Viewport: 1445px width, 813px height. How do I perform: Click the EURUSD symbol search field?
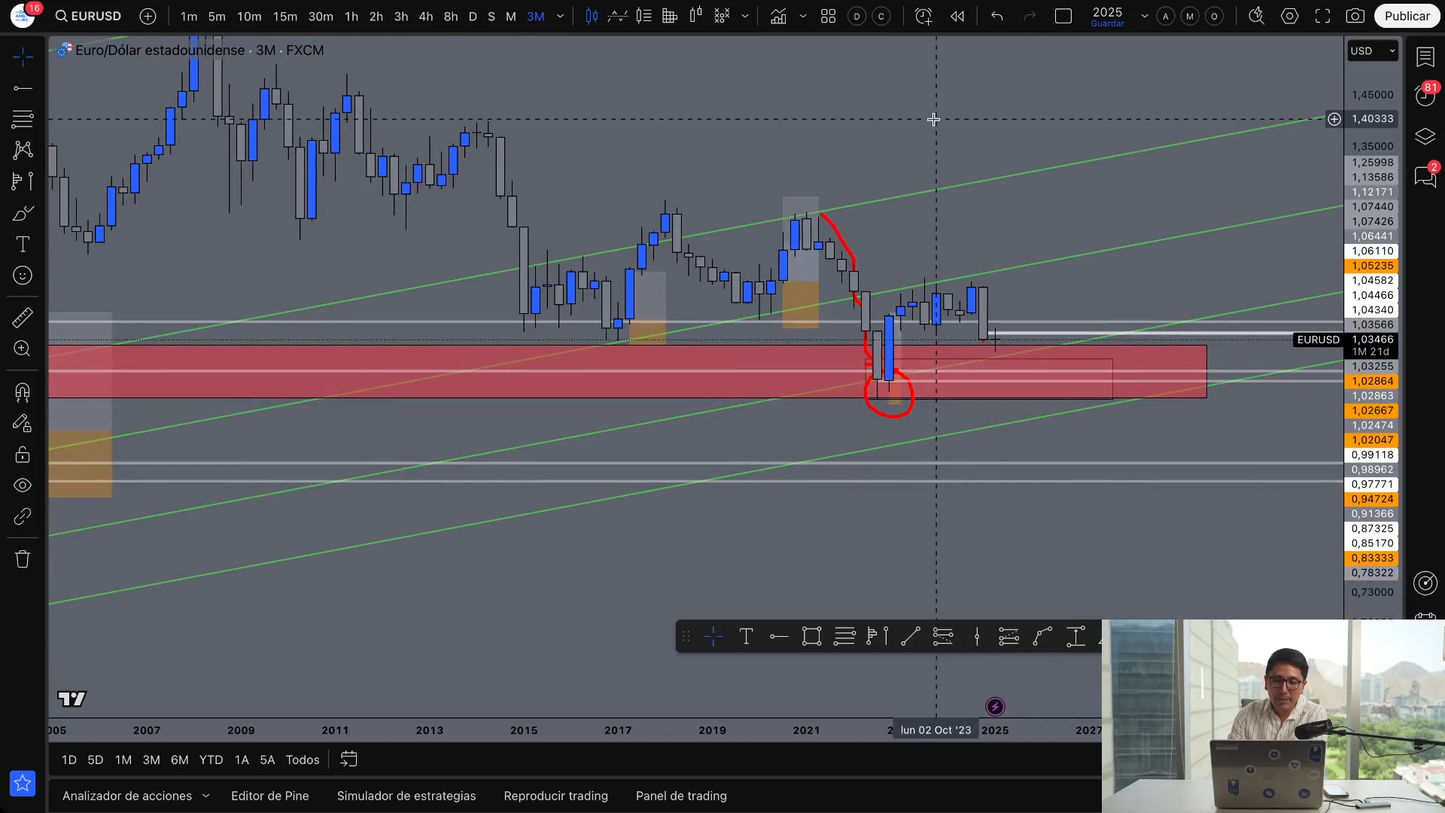[x=89, y=16]
